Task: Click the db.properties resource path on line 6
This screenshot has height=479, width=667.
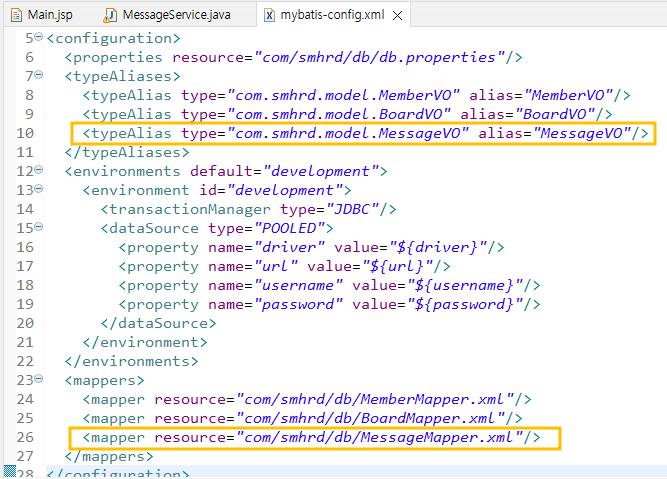Action: 379,57
